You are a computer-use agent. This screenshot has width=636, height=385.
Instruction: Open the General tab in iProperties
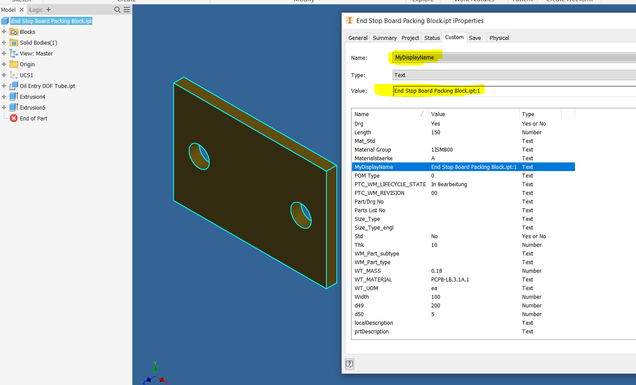pos(358,38)
